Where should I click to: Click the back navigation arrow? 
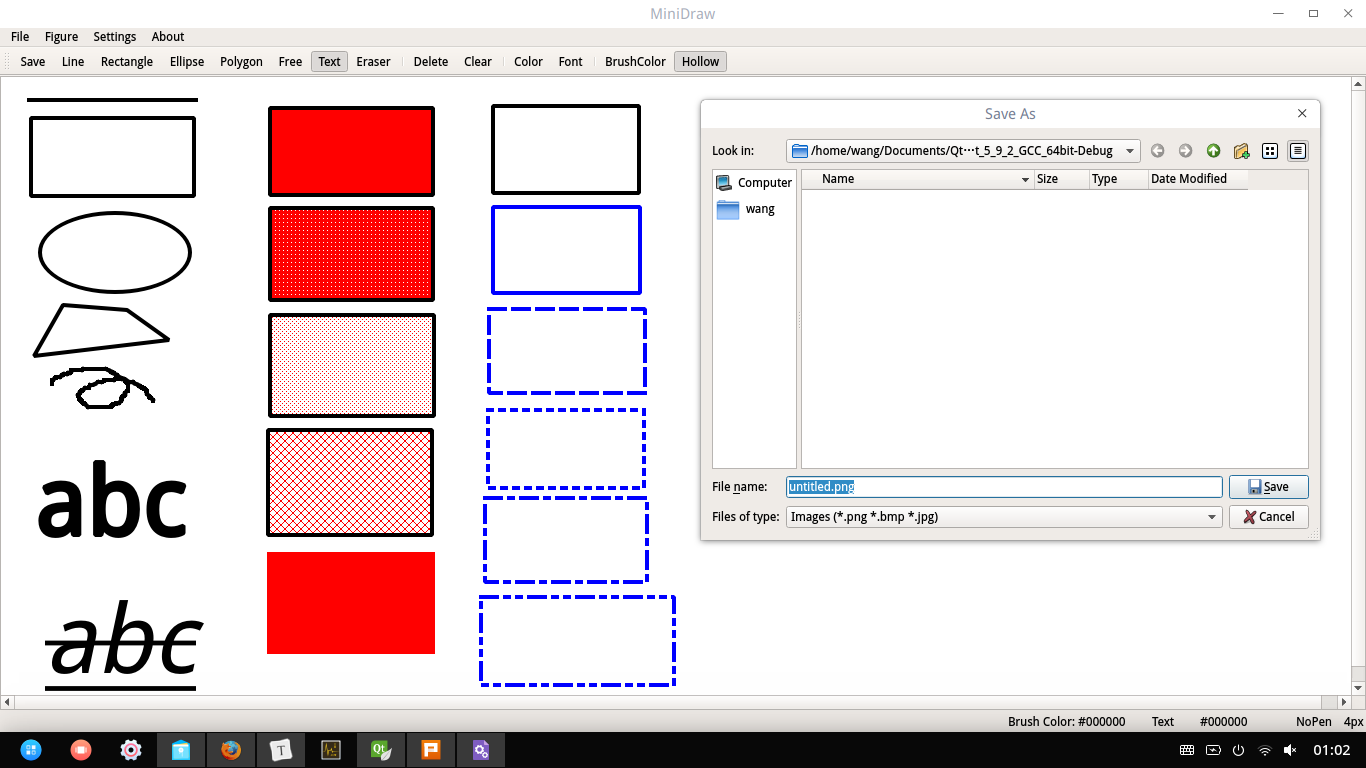(x=1157, y=150)
